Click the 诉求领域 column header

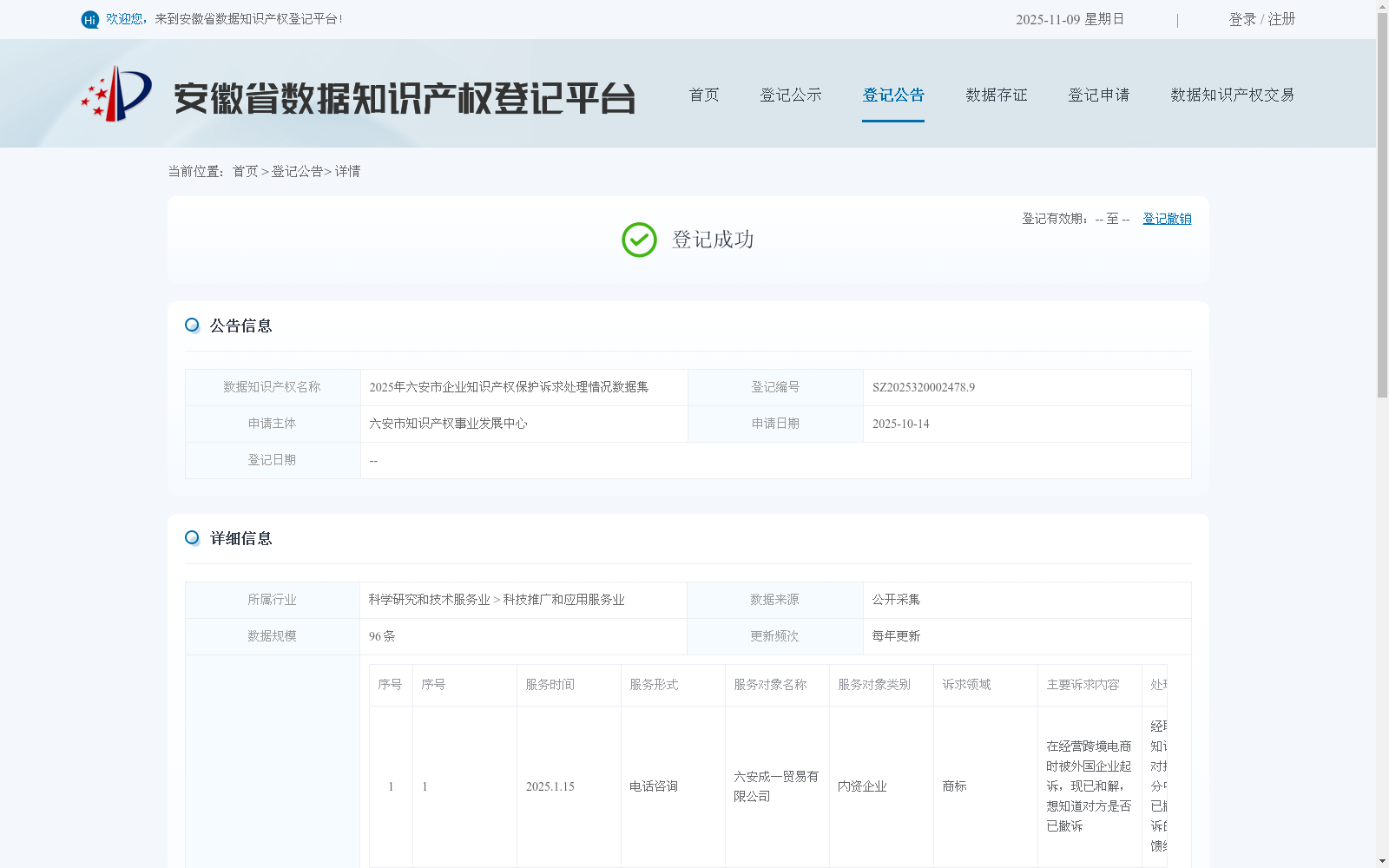pyautogui.click(x=967, y=685)
